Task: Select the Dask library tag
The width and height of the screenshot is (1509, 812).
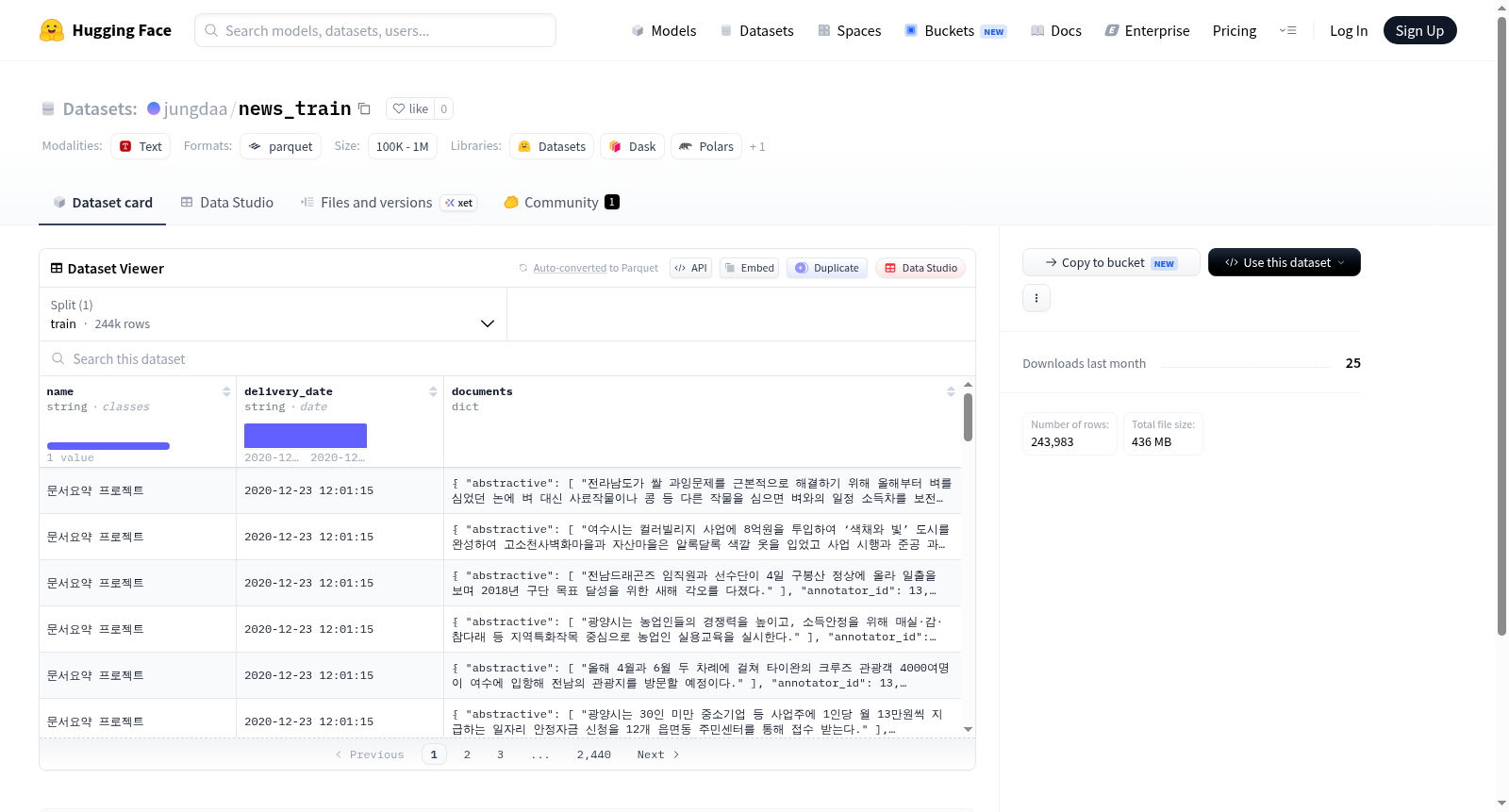Action: (x=633, y=146)
